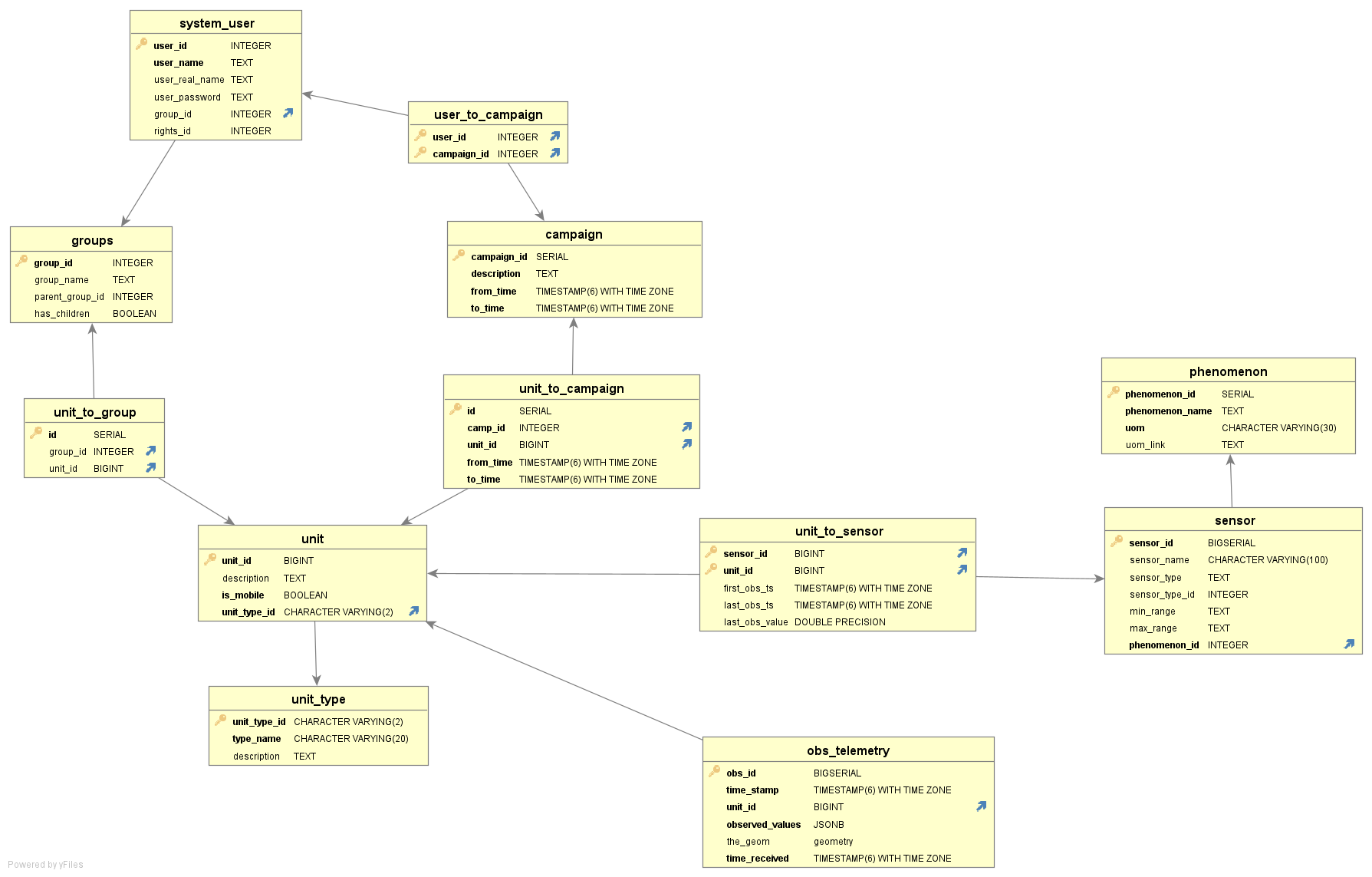Click foreign key arrow next to user_to_campaign campaign_id

555,153
